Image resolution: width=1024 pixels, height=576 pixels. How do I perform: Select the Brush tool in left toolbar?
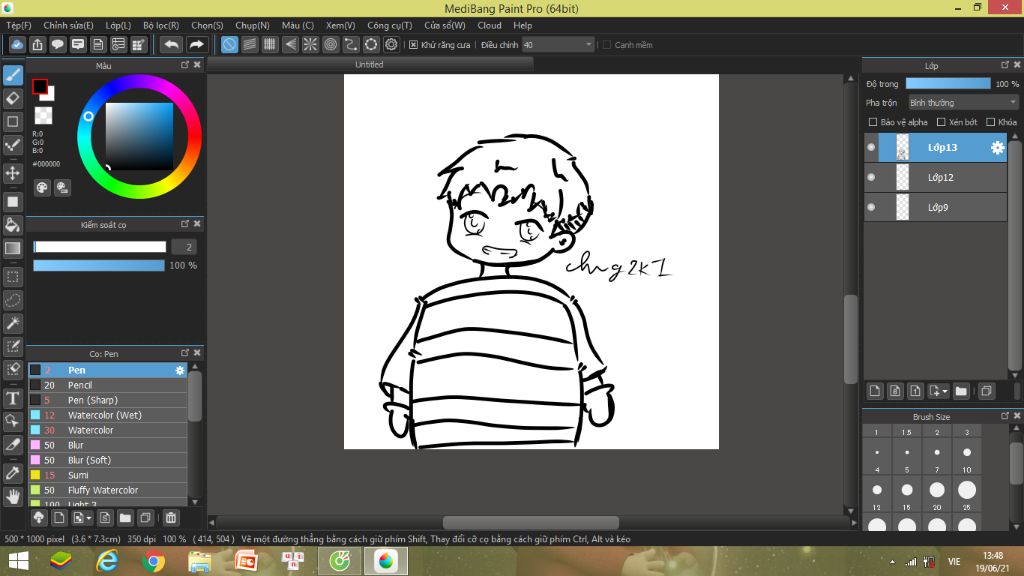[12, 75]
